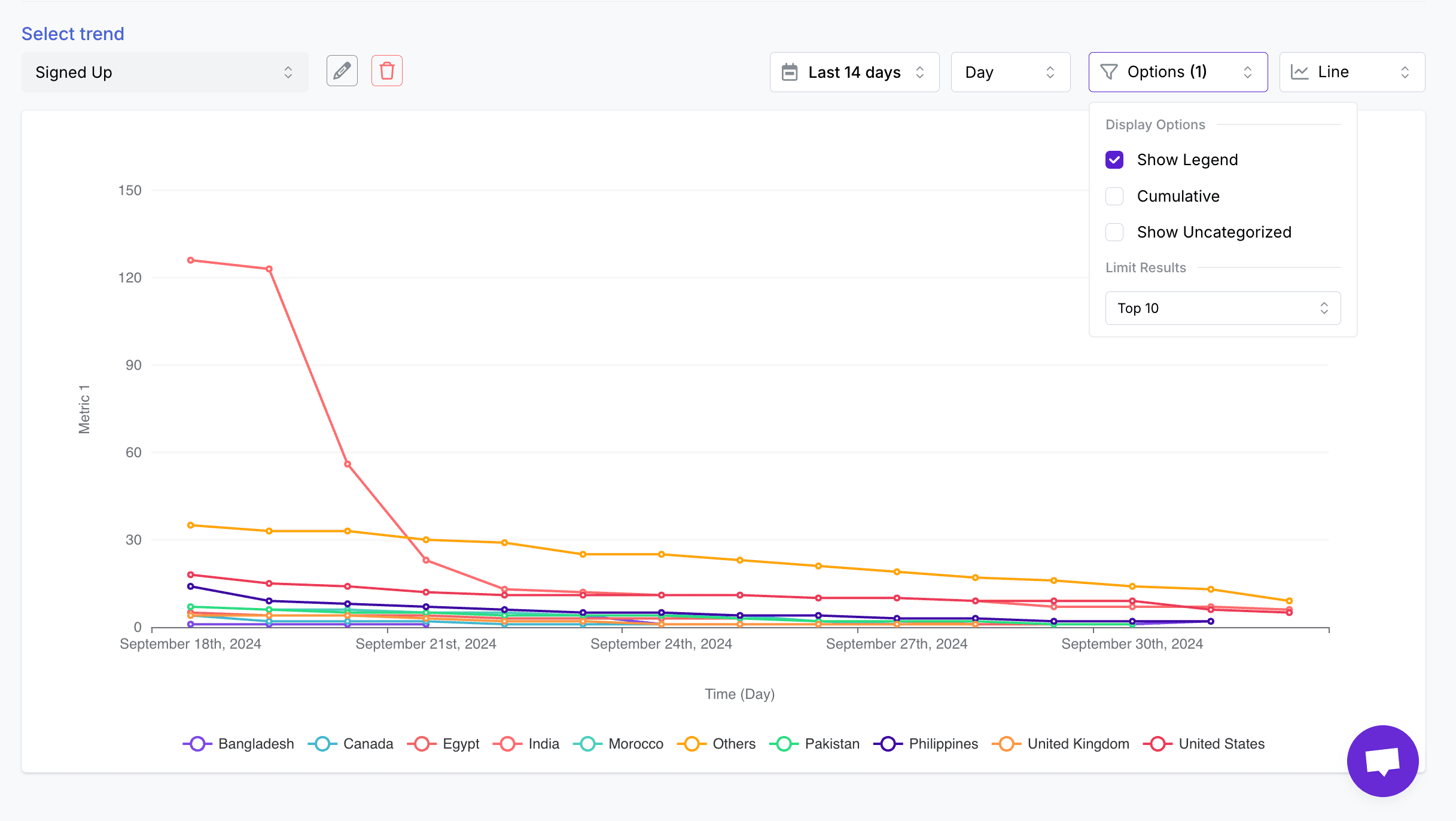Click the first Others data point near 35

coord(191,525)
